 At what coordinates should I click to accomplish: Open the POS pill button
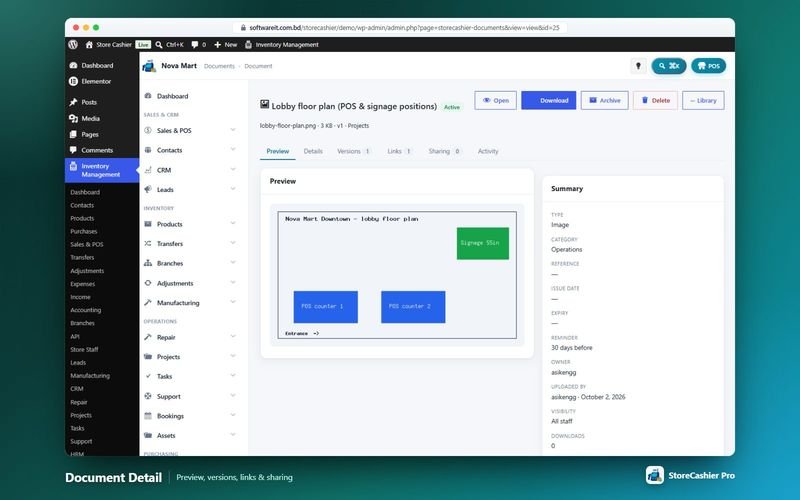click(x=708, y=66)
